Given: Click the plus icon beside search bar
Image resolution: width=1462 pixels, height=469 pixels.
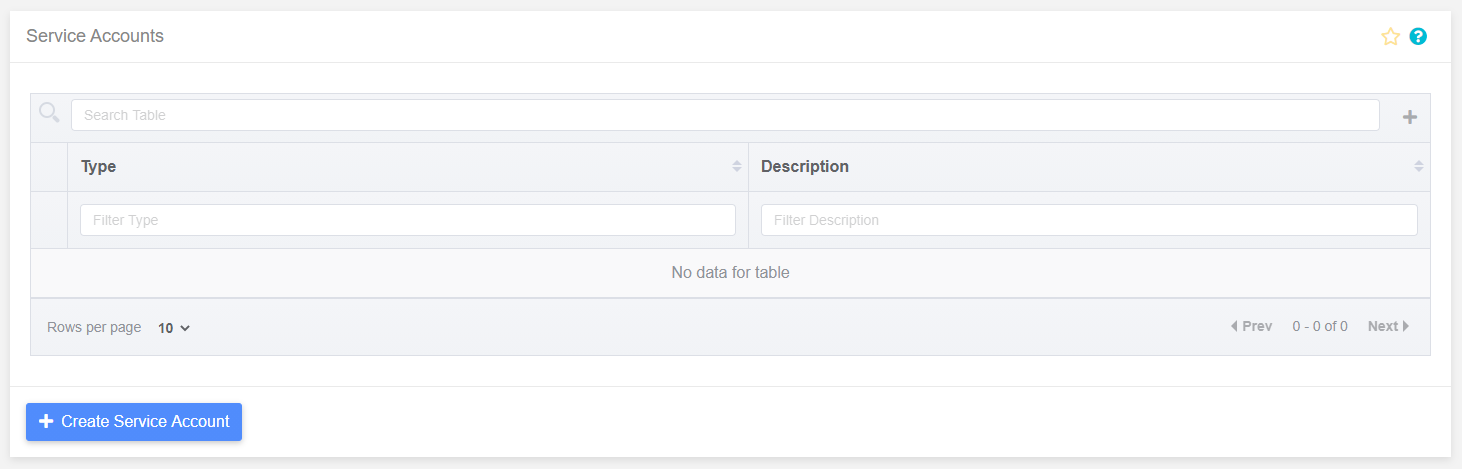Looking at the screenshot, I should (x=1410, y=117).
